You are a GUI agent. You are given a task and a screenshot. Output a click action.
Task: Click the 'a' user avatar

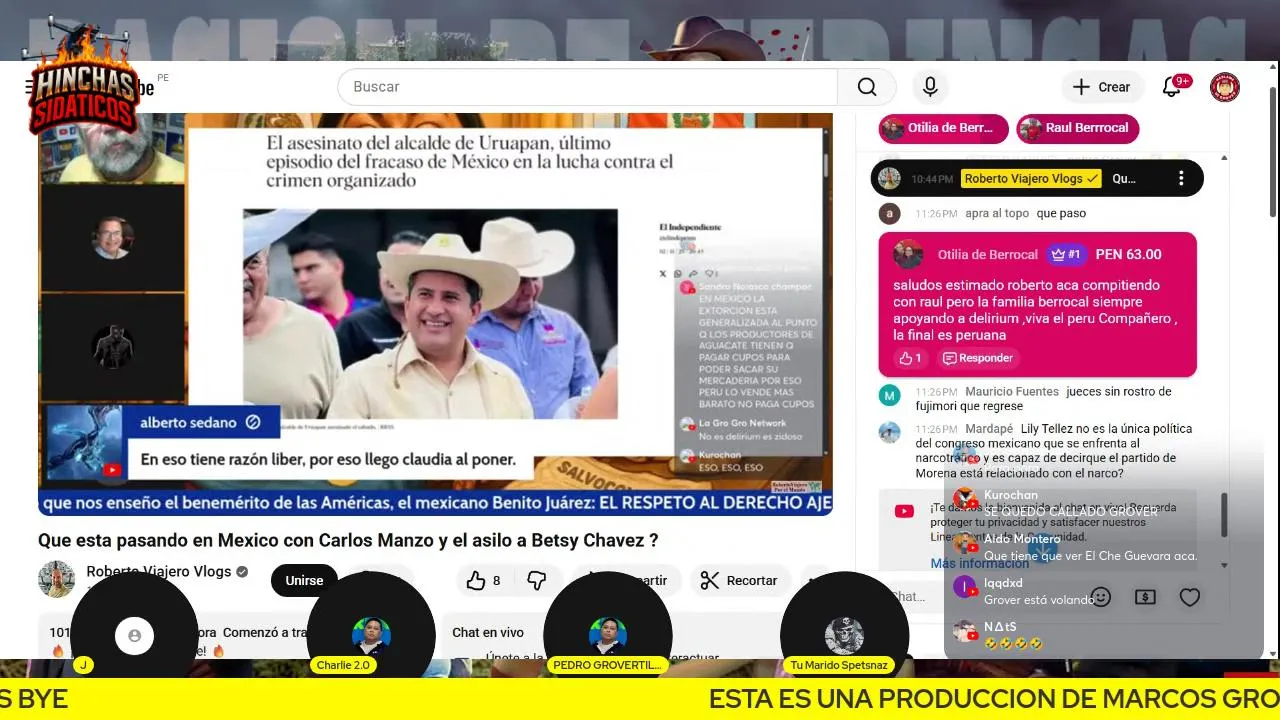(x=890, y=213)
